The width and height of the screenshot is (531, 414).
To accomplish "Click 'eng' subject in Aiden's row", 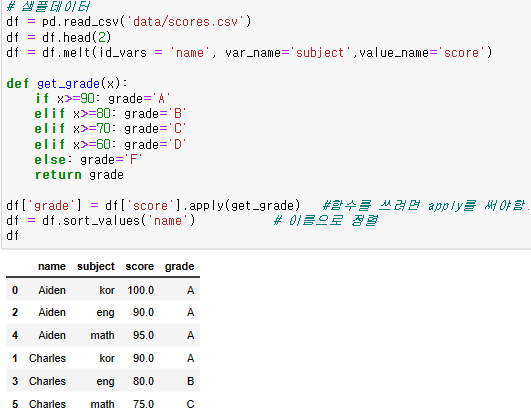I will pos(105,312).
